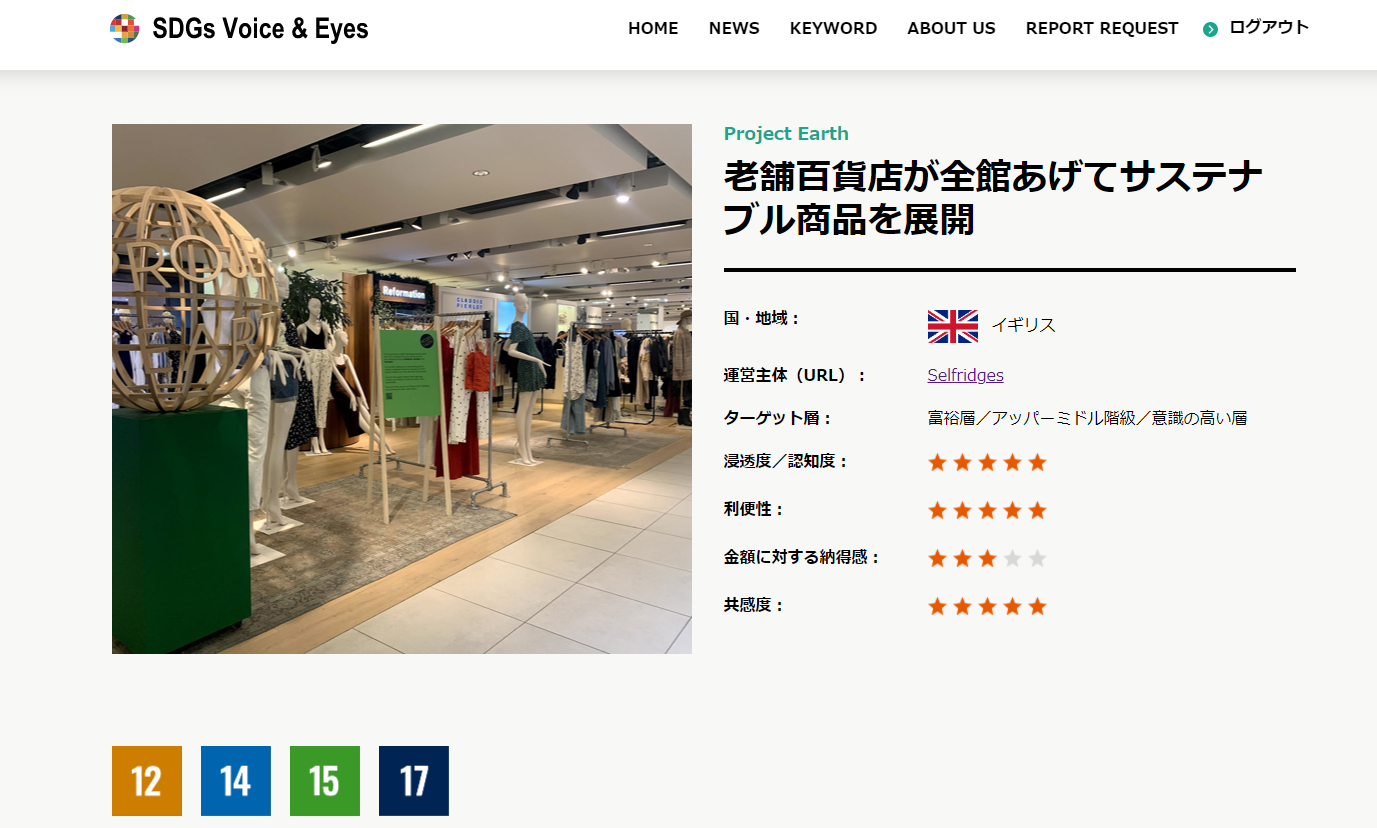Image resolution: width=1377 pixels, height=828 pixels.
Task: Click the green arrow beside ログアウト
Action: (x=1210, y=30)
